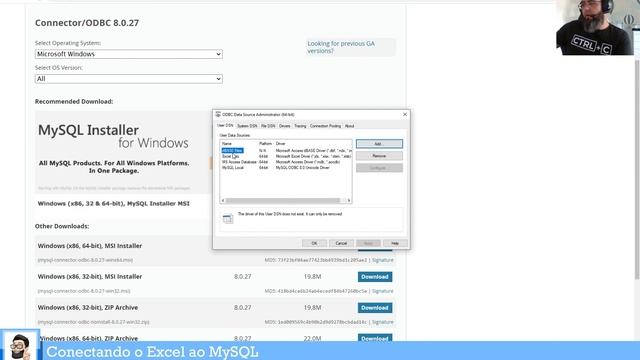Open the Tracing tab
The image size is (640, 360).
click(x=300, y=126)
